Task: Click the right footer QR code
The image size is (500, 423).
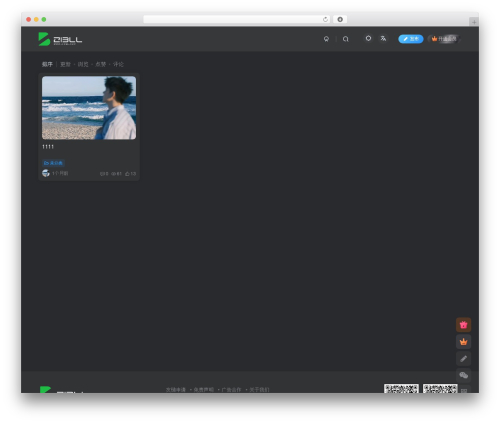Action: (440, 388)
